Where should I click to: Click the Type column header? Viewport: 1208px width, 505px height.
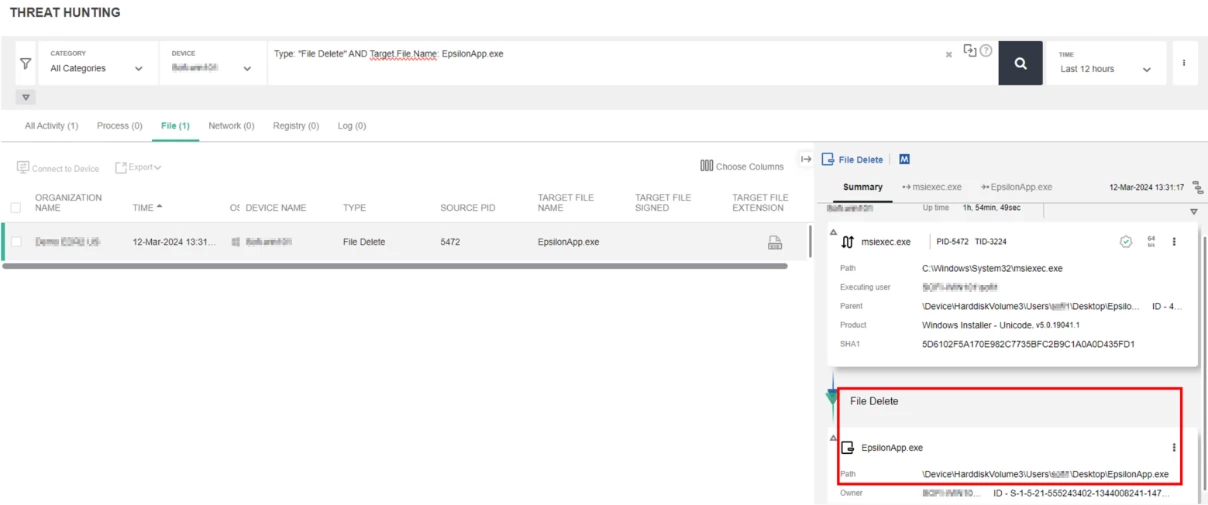[x=354, y=208]
